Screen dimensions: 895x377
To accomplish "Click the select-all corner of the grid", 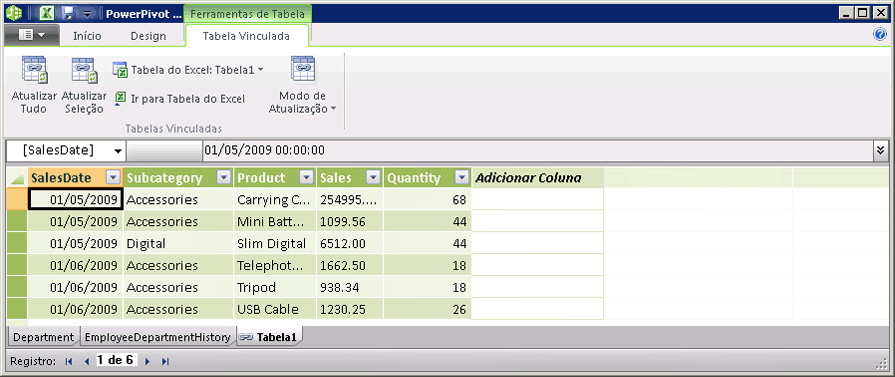I will pos(17,178).
